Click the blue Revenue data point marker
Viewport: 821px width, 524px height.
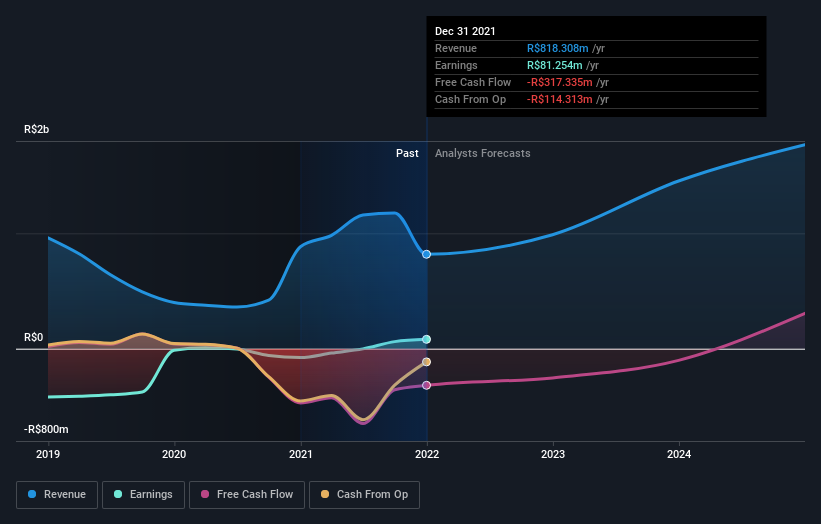(427, 254)
